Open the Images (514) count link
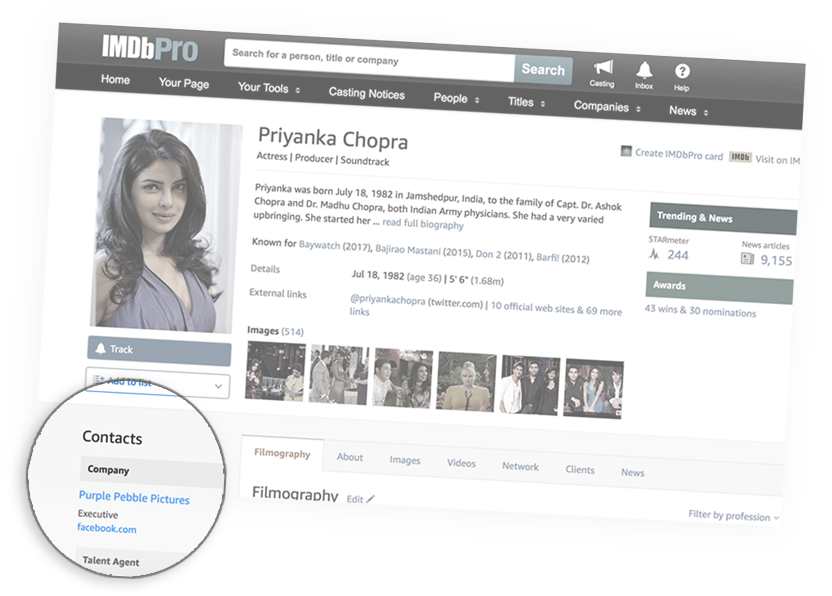Screen dimensions: 832x596 coord(292,332)
